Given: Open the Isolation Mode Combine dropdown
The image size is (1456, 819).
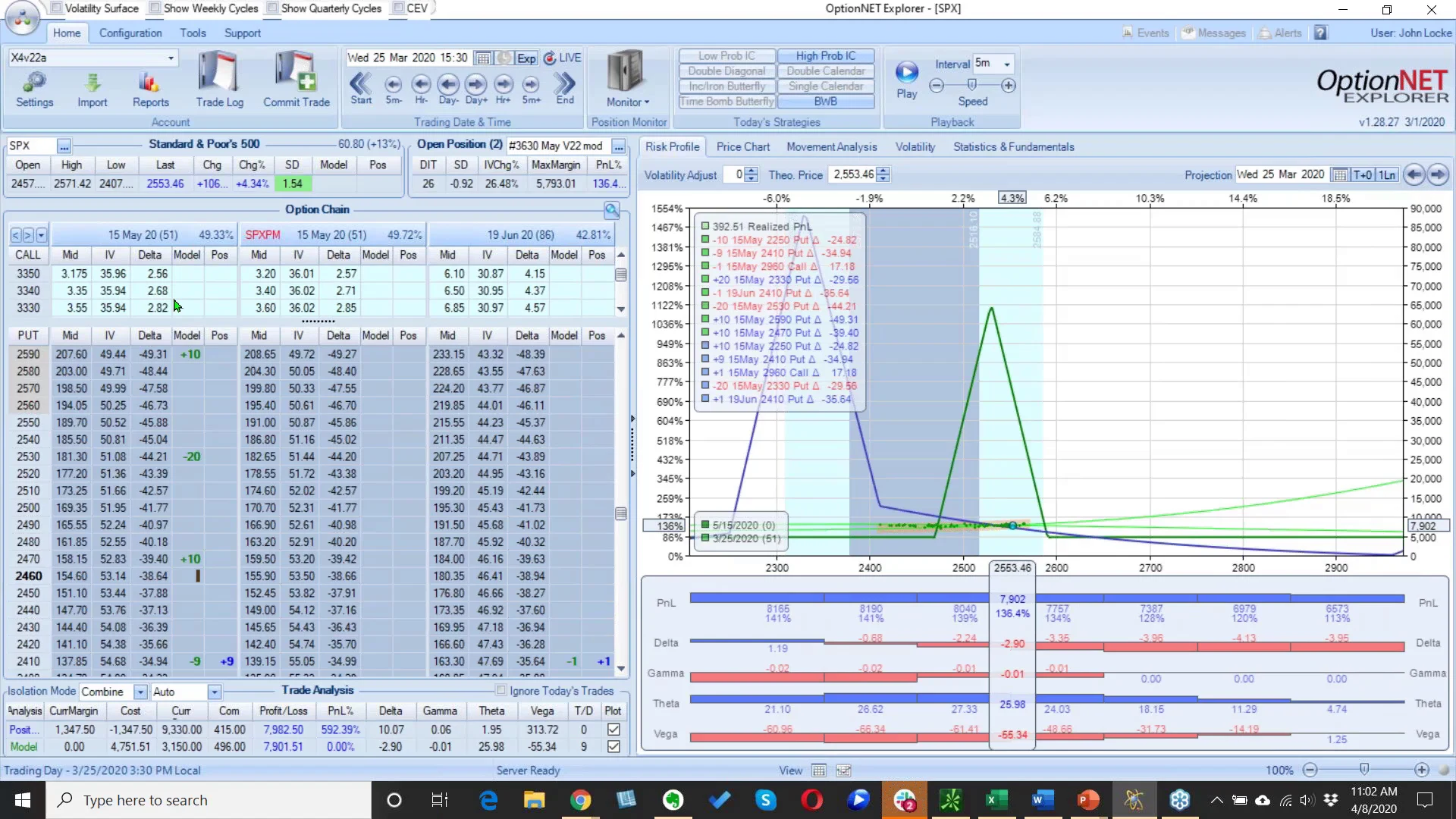Looking at the screenshot, I should tap(140, 692).
